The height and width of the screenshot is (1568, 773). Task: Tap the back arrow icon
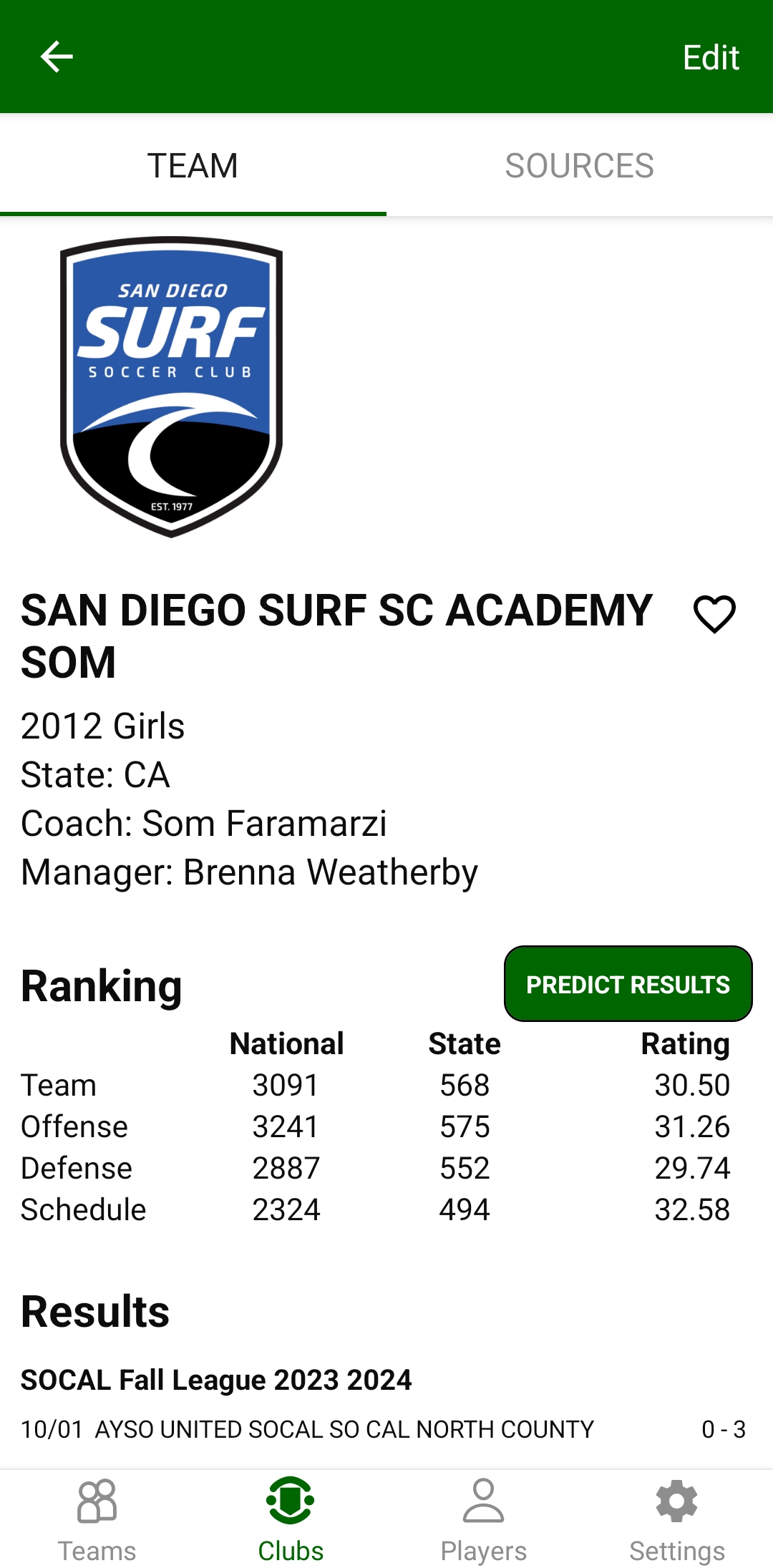point(57,57)
